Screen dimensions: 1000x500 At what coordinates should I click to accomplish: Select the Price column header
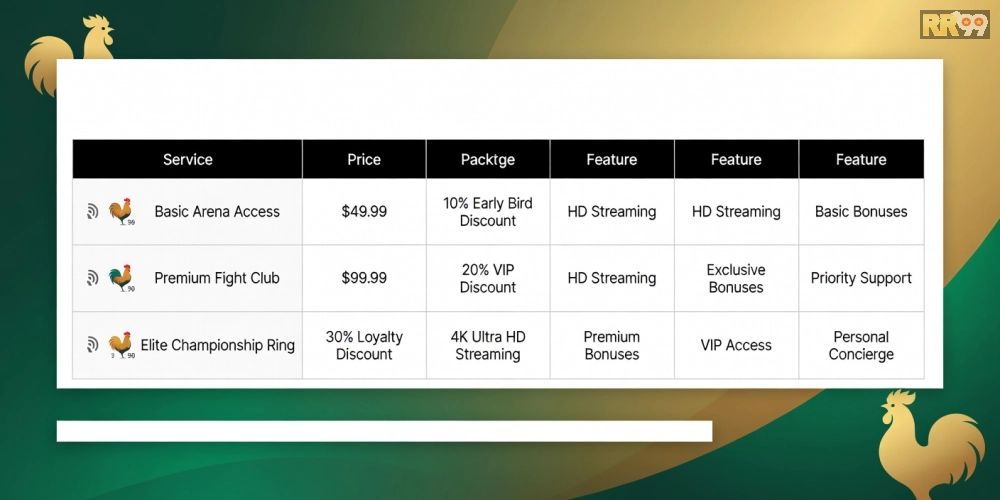(x=364, y=159)
